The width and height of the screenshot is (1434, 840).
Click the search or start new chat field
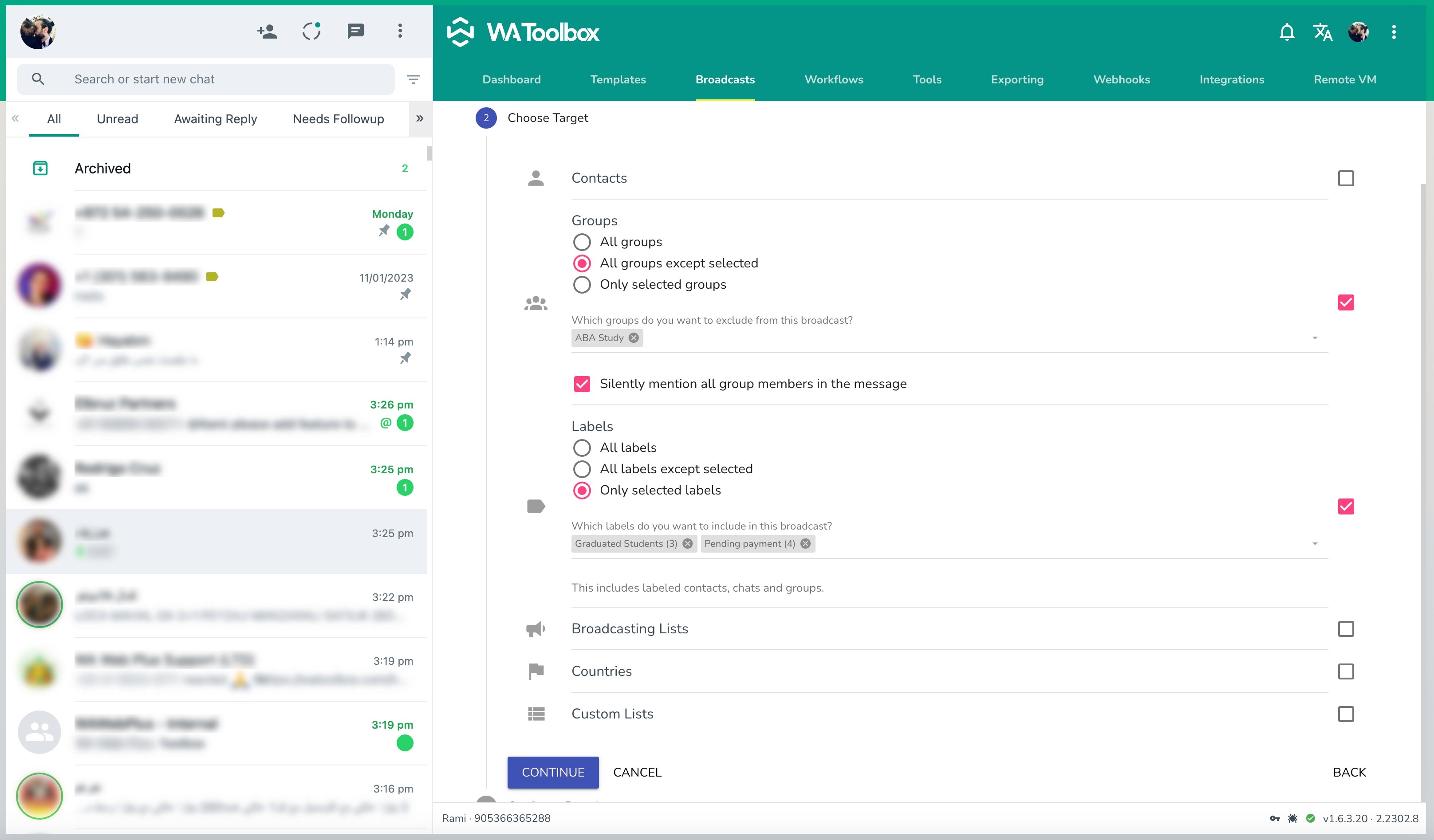coord(228,79)
